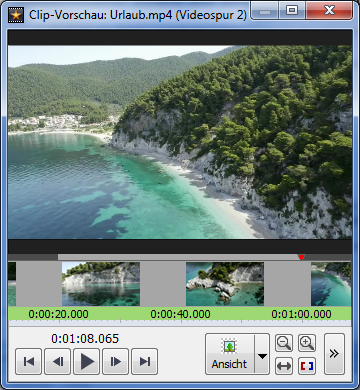Select the cliff reflection thumbnail
360x390 pixels.
(x=101, y=284)
